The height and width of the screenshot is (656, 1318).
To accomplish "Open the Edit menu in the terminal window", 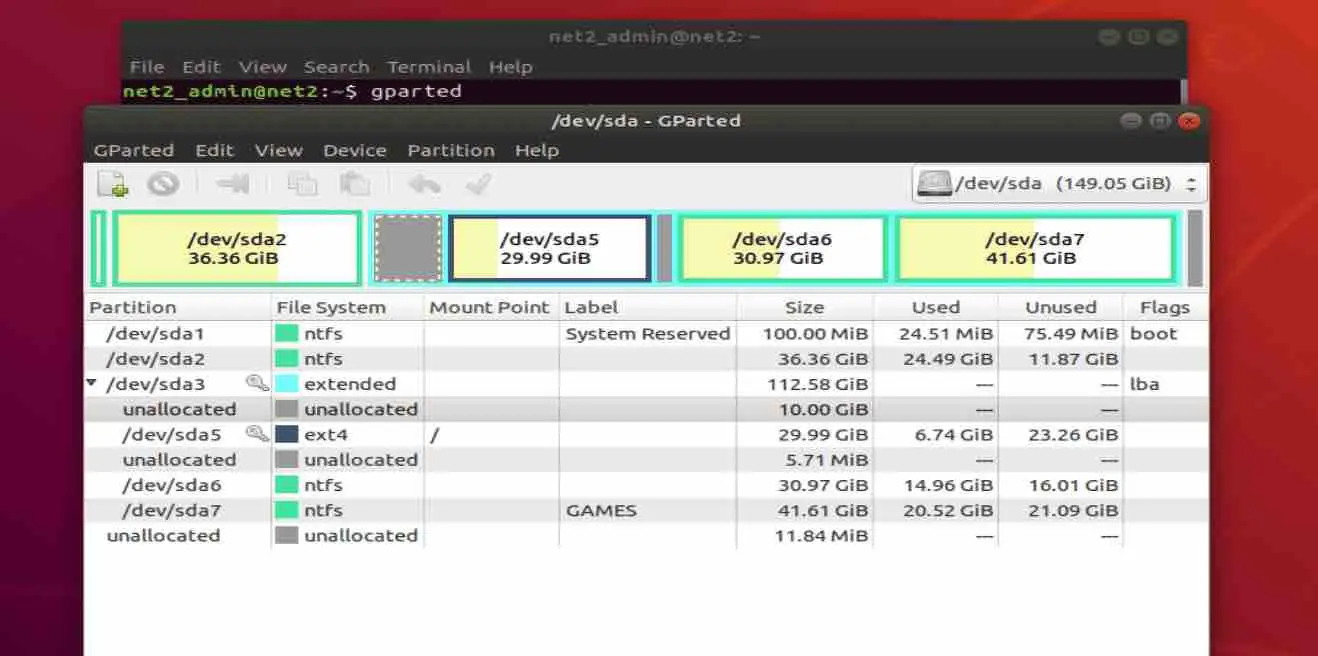I will [201, 67].
